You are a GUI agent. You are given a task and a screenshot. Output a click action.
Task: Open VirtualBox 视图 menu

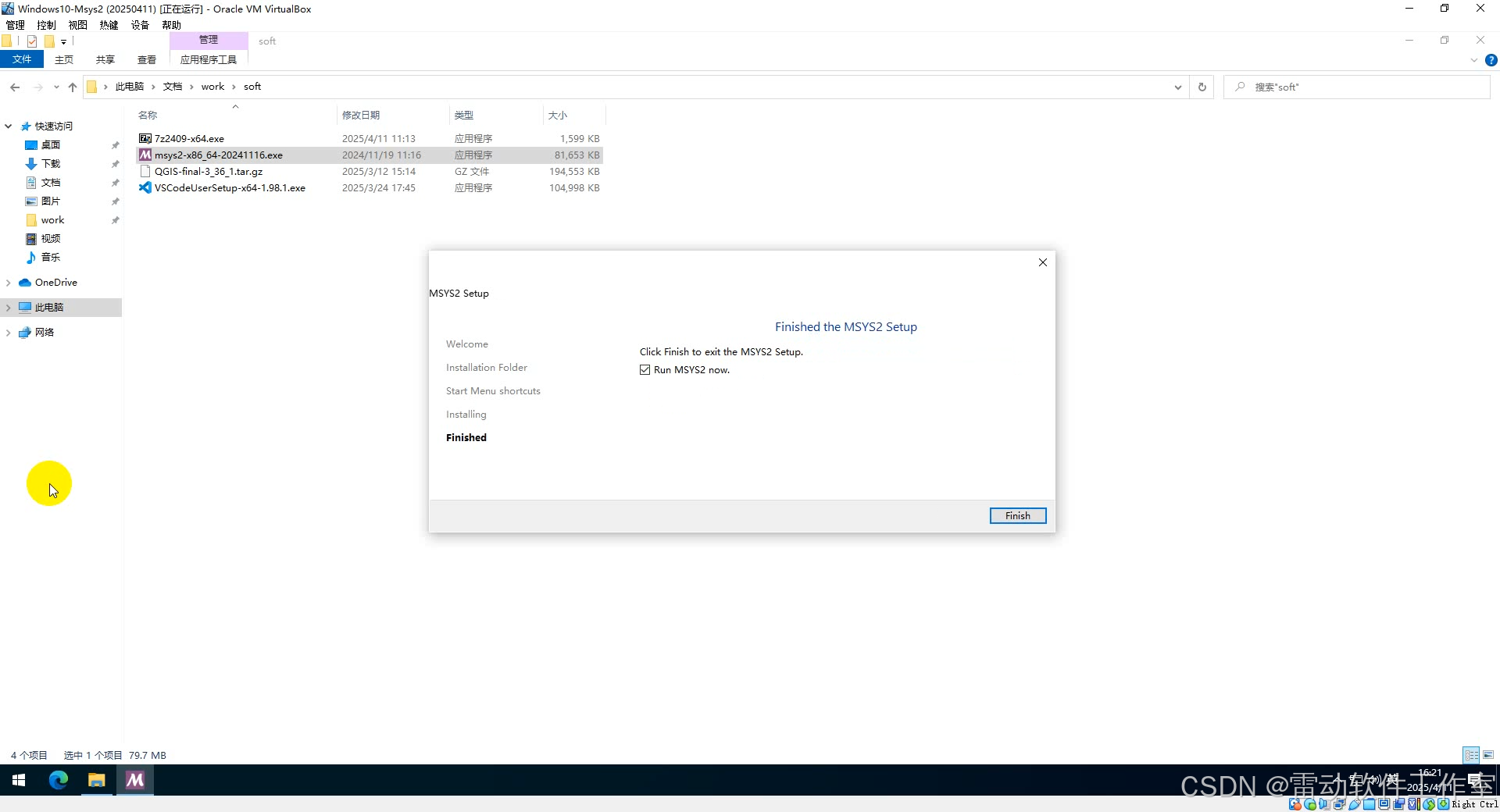[x=77, y=25]
